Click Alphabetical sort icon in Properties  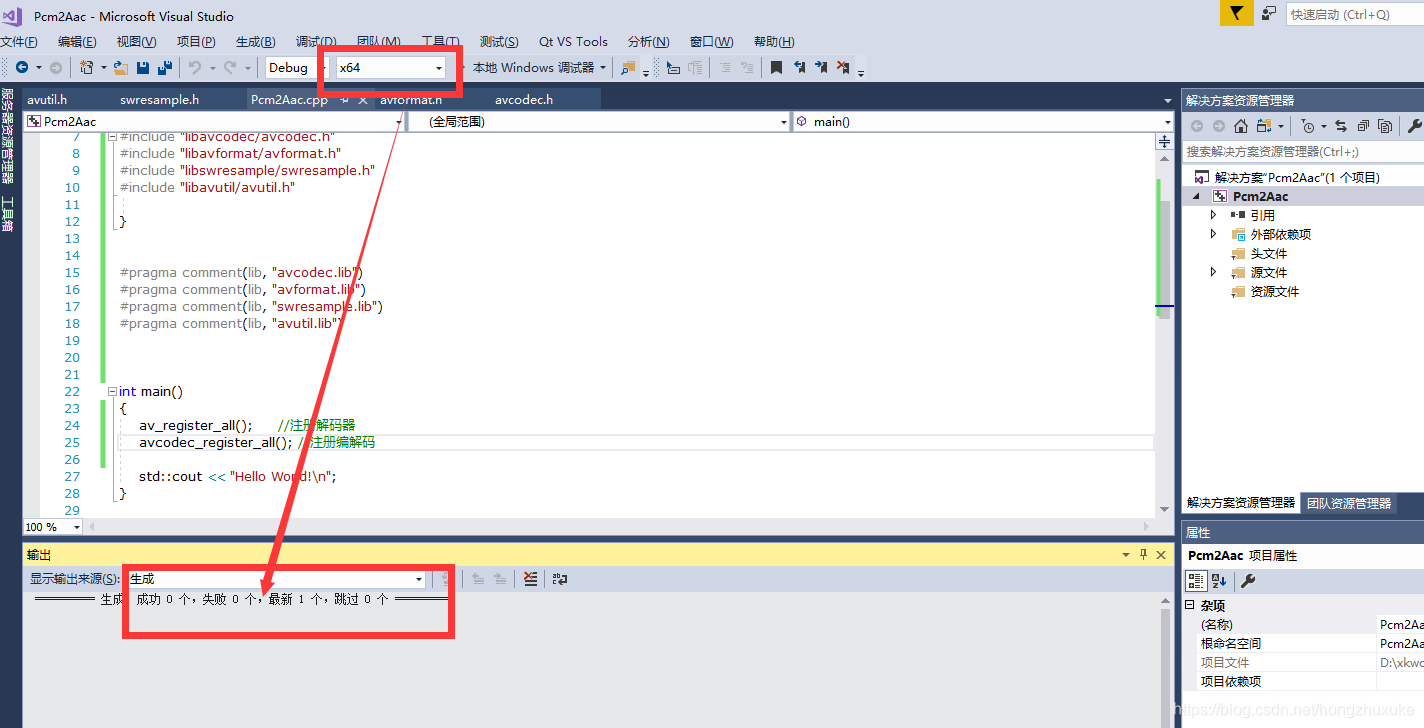click(x=1219, y=580)
